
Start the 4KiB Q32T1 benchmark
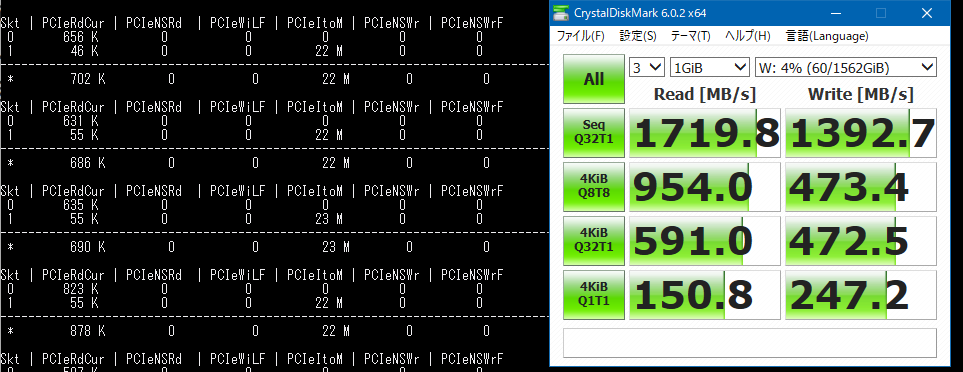coord(594,241)
